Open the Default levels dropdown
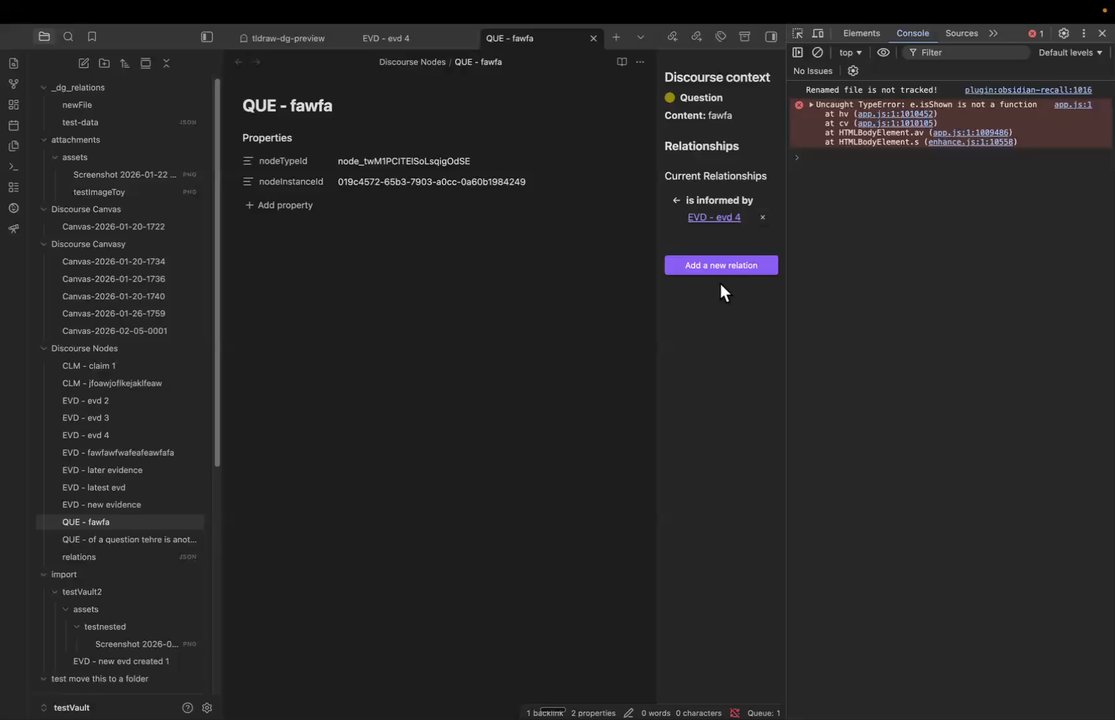This screenshot has height=720, width=1115. pyautogui.click(x=1070, y=53)
